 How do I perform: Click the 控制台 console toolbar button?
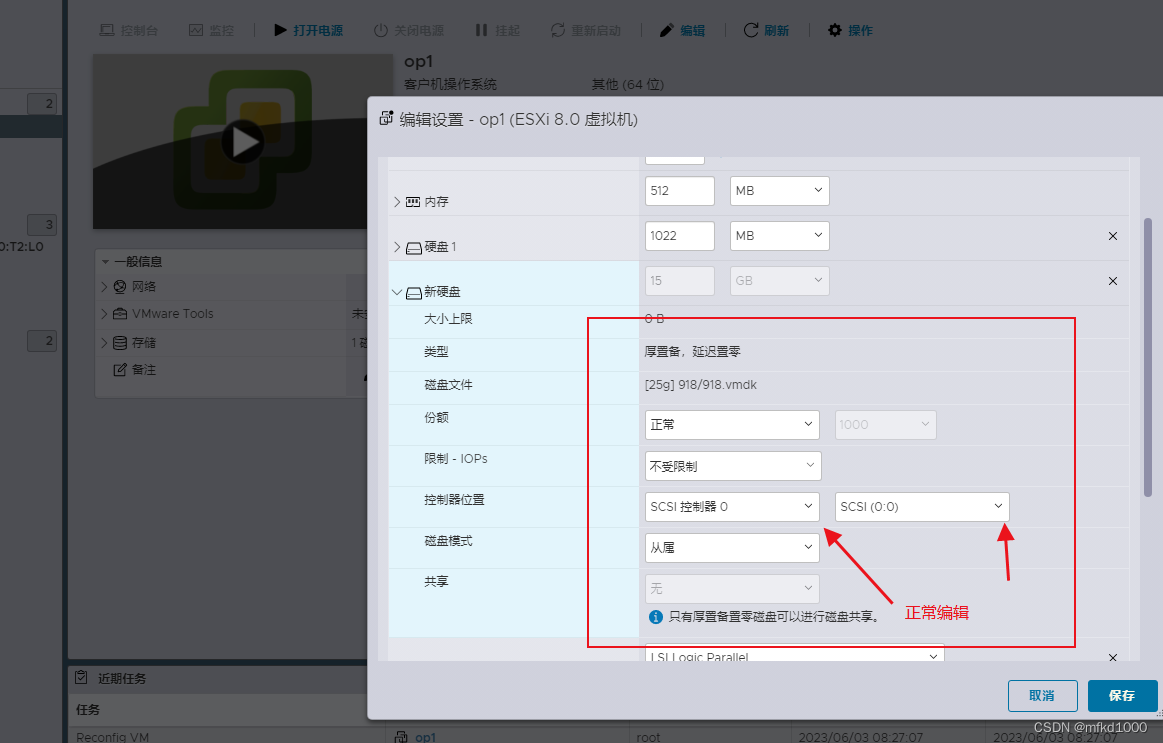point(128,30)
